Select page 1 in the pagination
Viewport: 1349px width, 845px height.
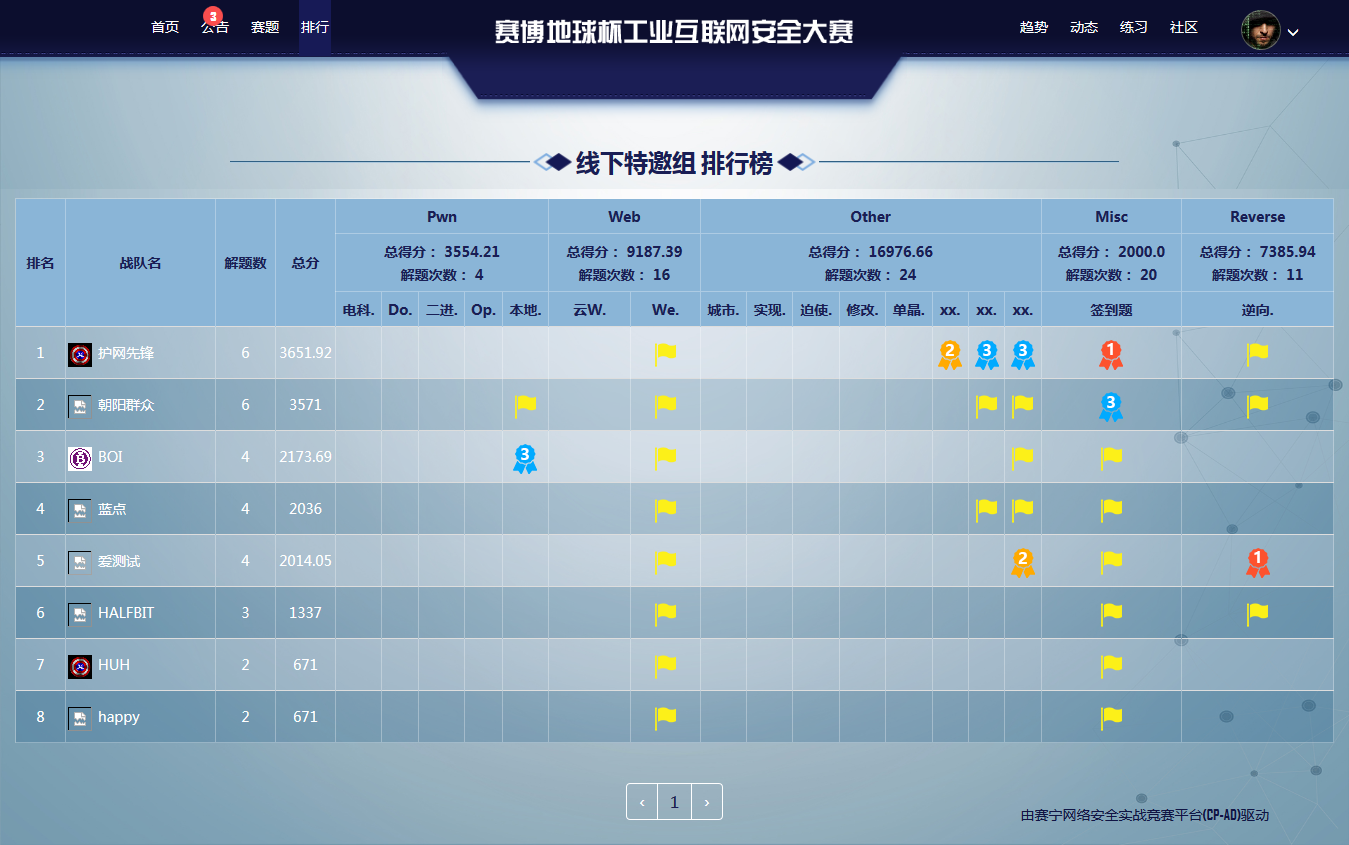(x=674, y=802)
